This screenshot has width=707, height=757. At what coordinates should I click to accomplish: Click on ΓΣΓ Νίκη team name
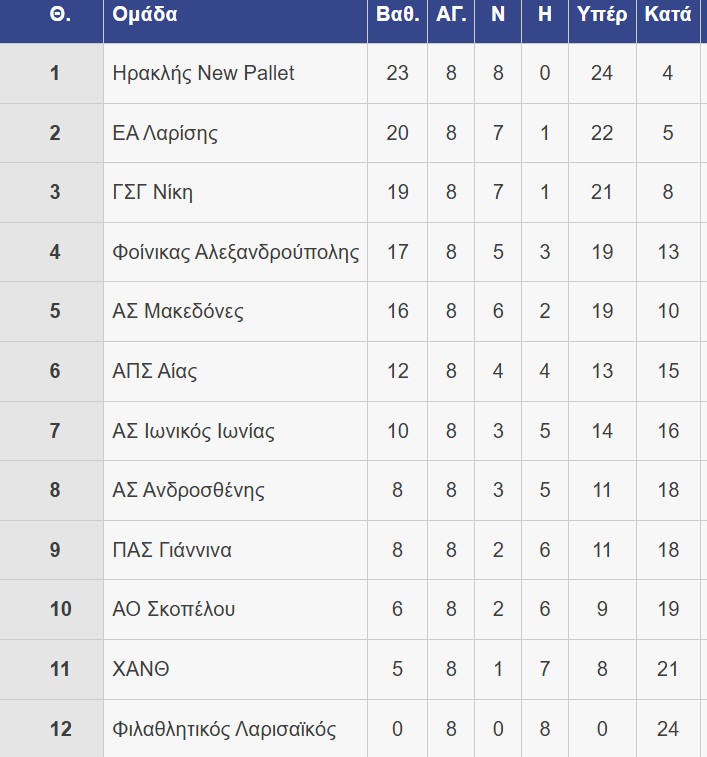click(153, 192)
